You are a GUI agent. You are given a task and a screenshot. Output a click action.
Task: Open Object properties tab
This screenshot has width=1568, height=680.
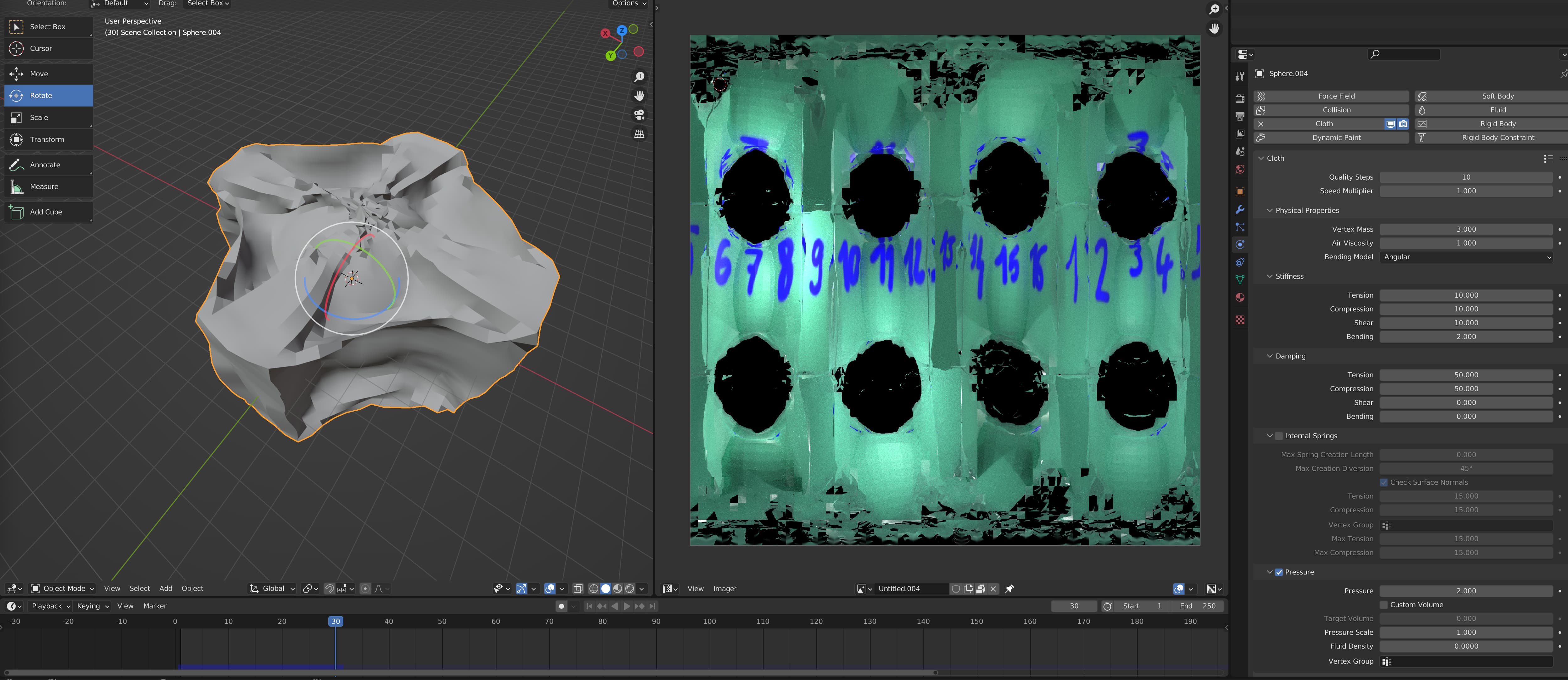(x=1240, y=192)
